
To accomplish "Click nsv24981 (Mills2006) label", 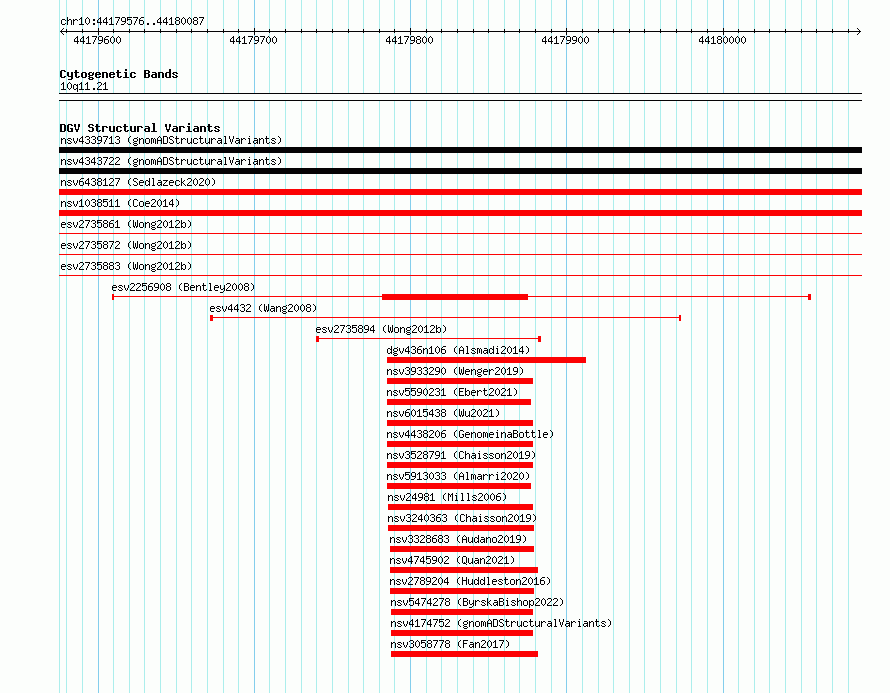I will pos(447,497).
